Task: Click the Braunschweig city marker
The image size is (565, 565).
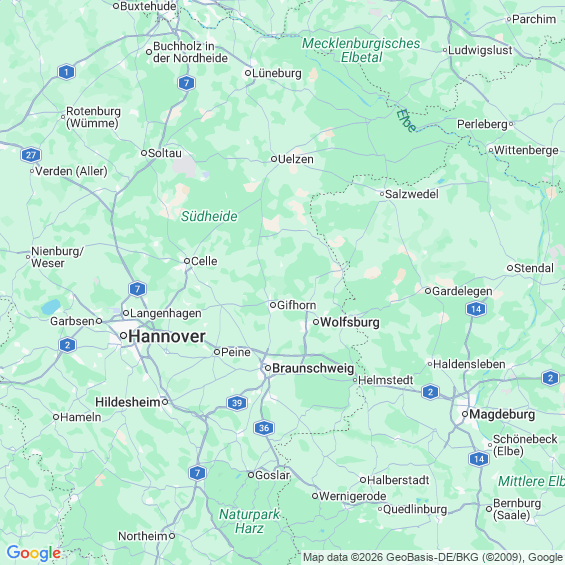Action: [x=268, y=368]
